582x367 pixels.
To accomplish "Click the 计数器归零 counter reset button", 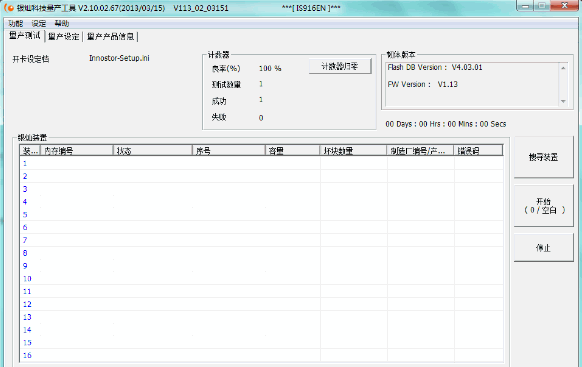I will pyautogui.click(x=340, y=66).
